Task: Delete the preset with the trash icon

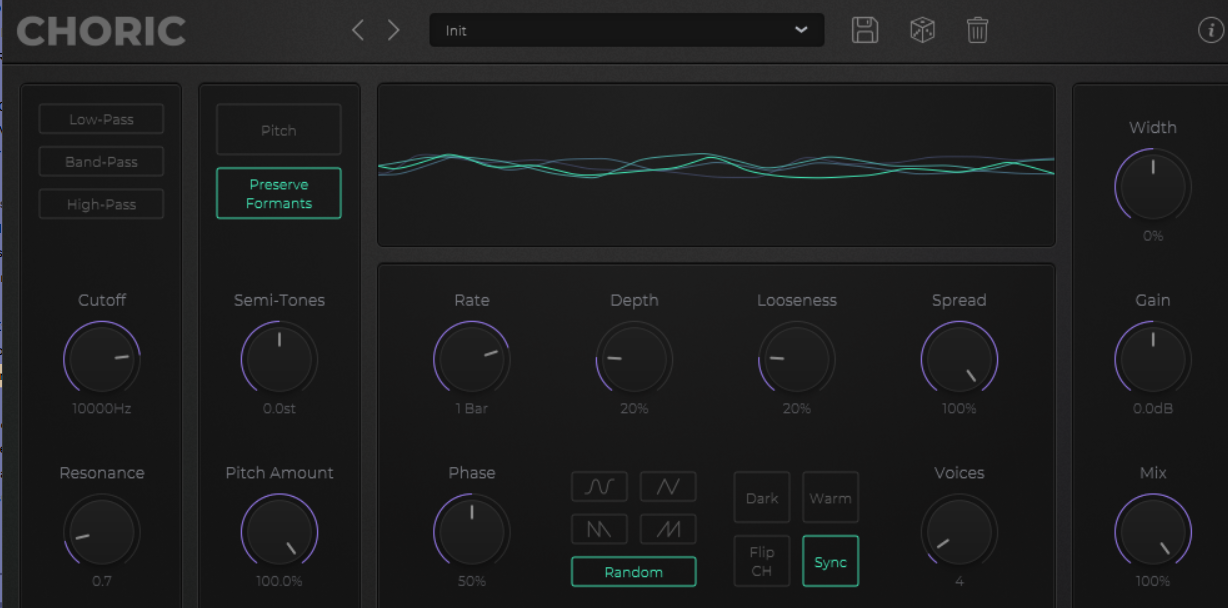Action: pos(978,30)
